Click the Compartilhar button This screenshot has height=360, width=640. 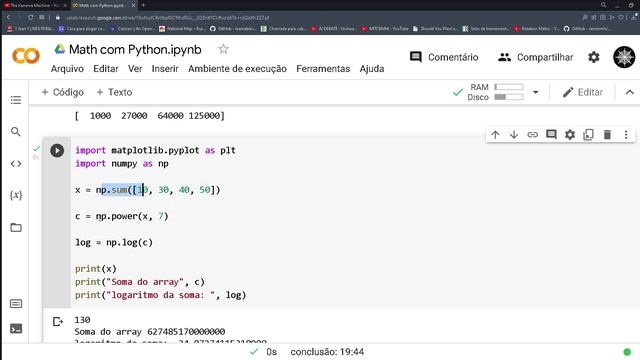(535, 57)
